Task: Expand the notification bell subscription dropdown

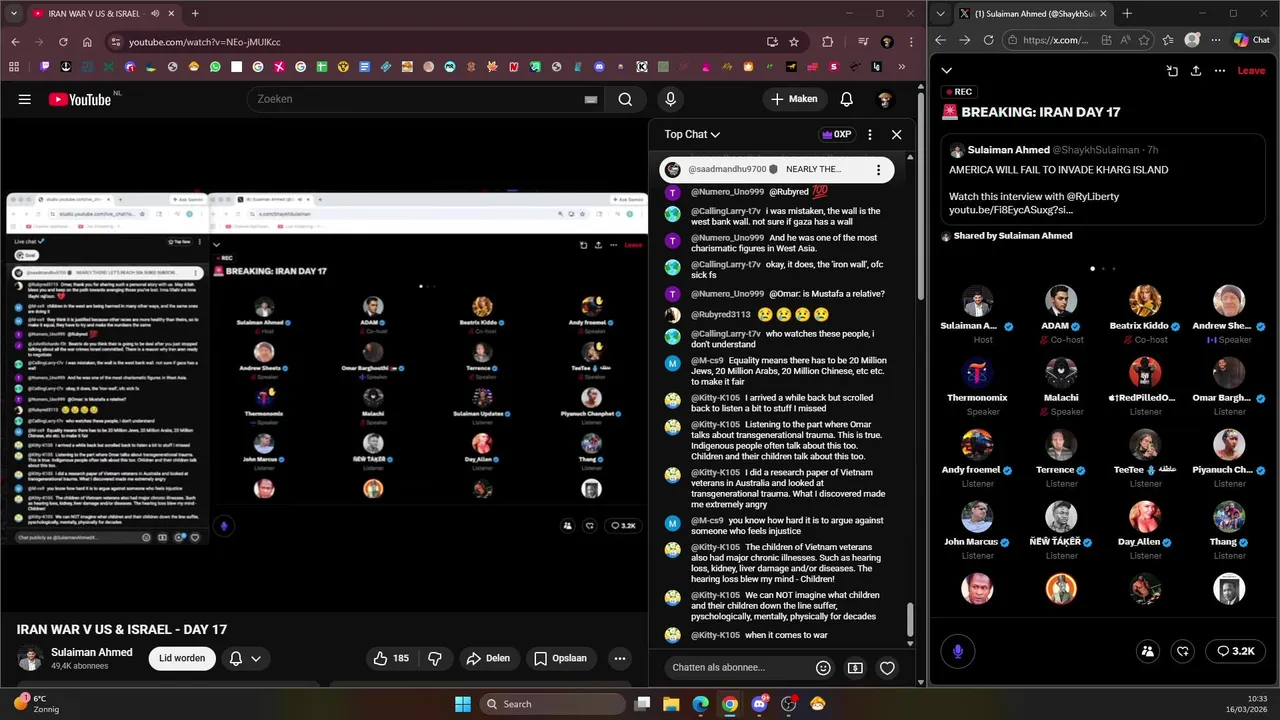Action: [x=245, y=658]
